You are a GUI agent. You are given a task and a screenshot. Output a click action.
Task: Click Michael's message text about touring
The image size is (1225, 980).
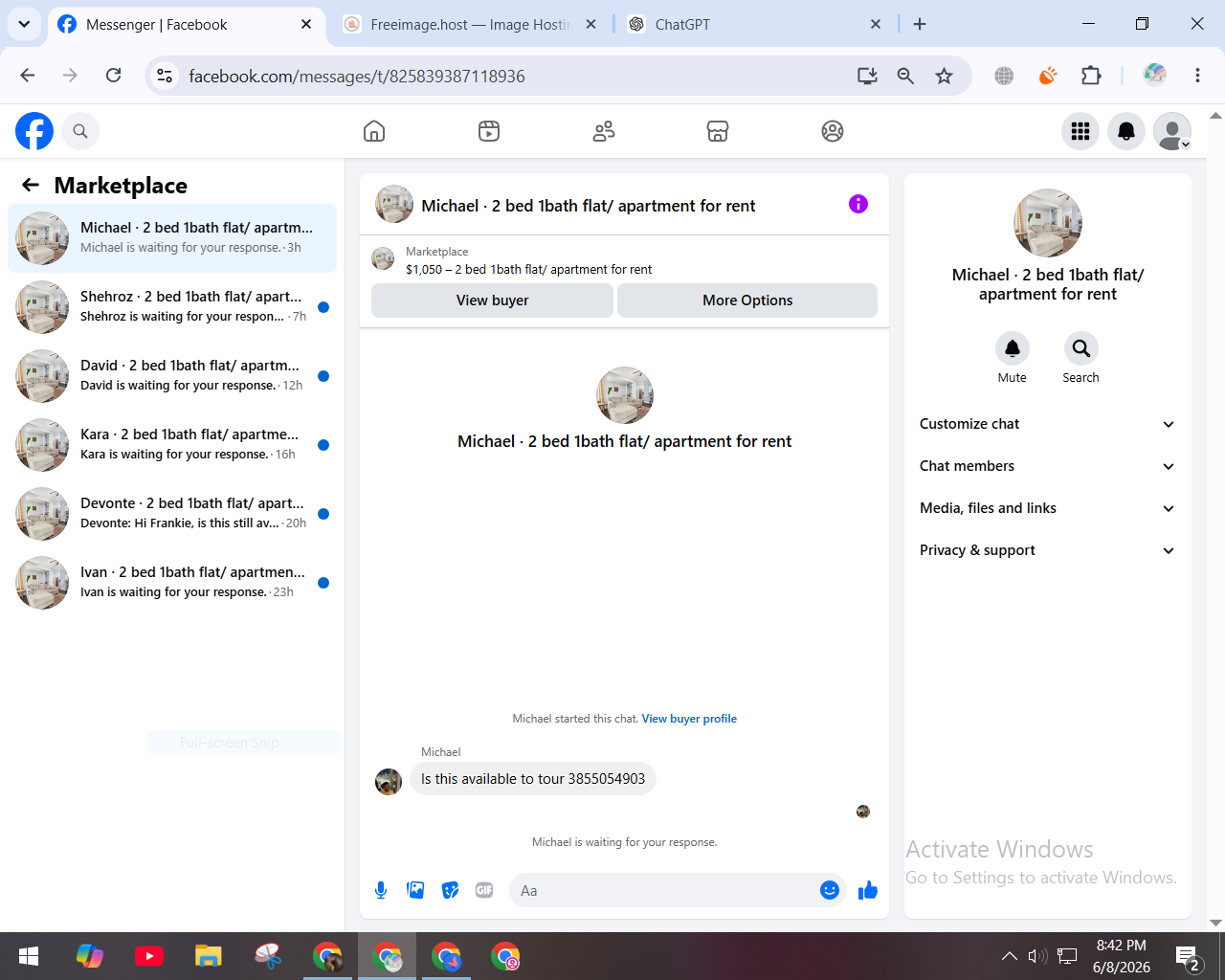click(533, 779)
